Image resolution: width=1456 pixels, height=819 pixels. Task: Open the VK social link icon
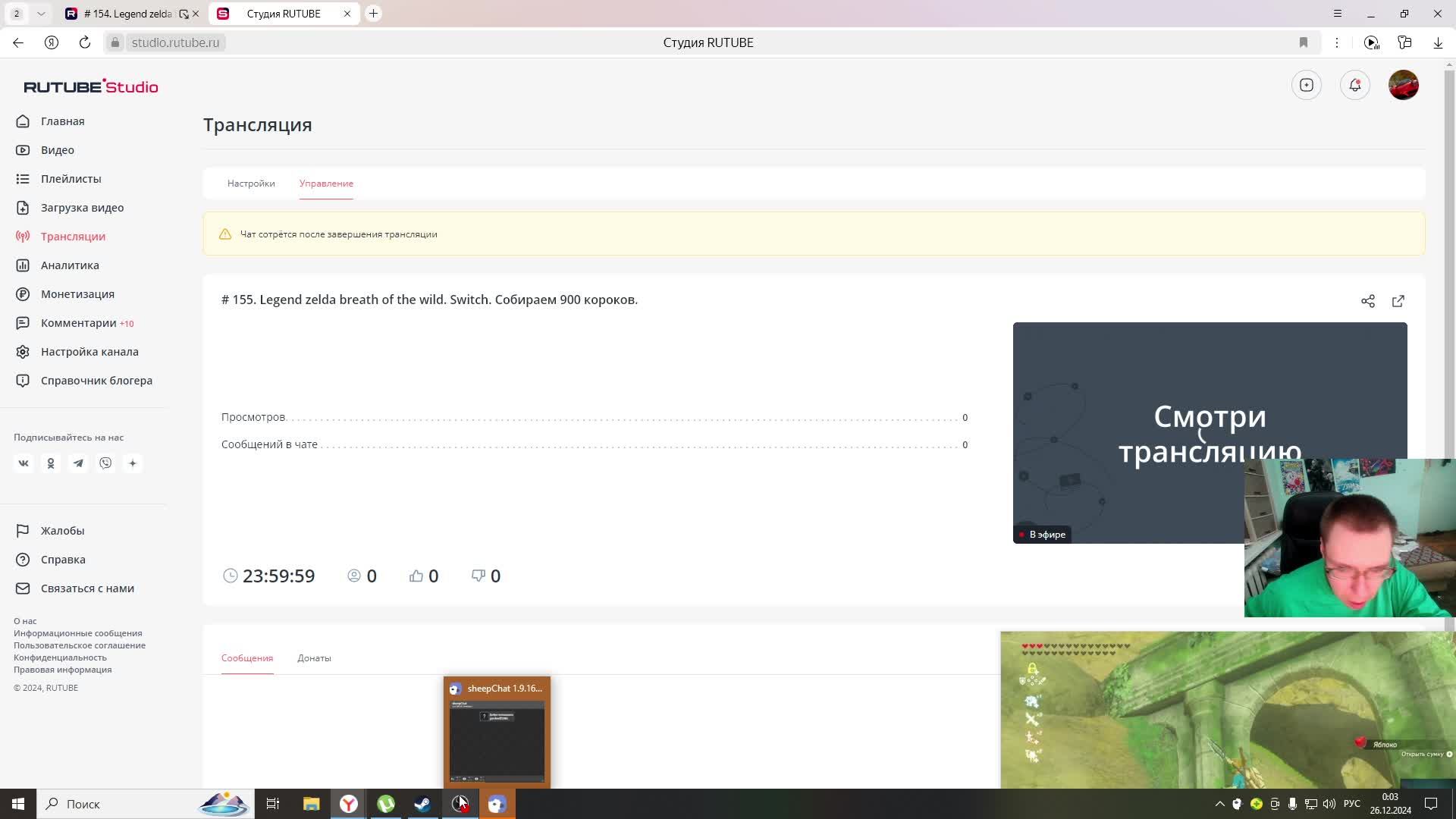pos(24,463)
